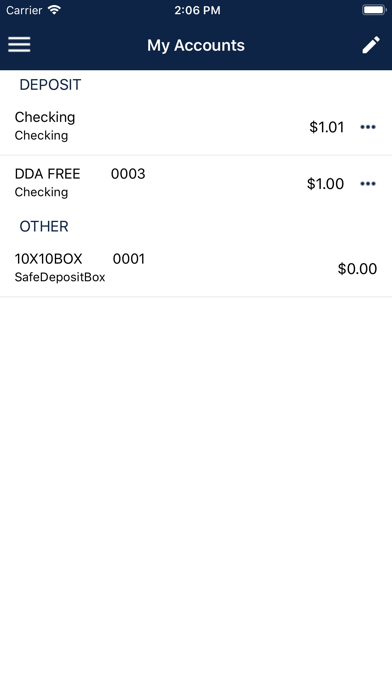Viewport: 392px width, 696px height.
Task: Open more options for $1.01 Checking account
Action: [368, 127]
